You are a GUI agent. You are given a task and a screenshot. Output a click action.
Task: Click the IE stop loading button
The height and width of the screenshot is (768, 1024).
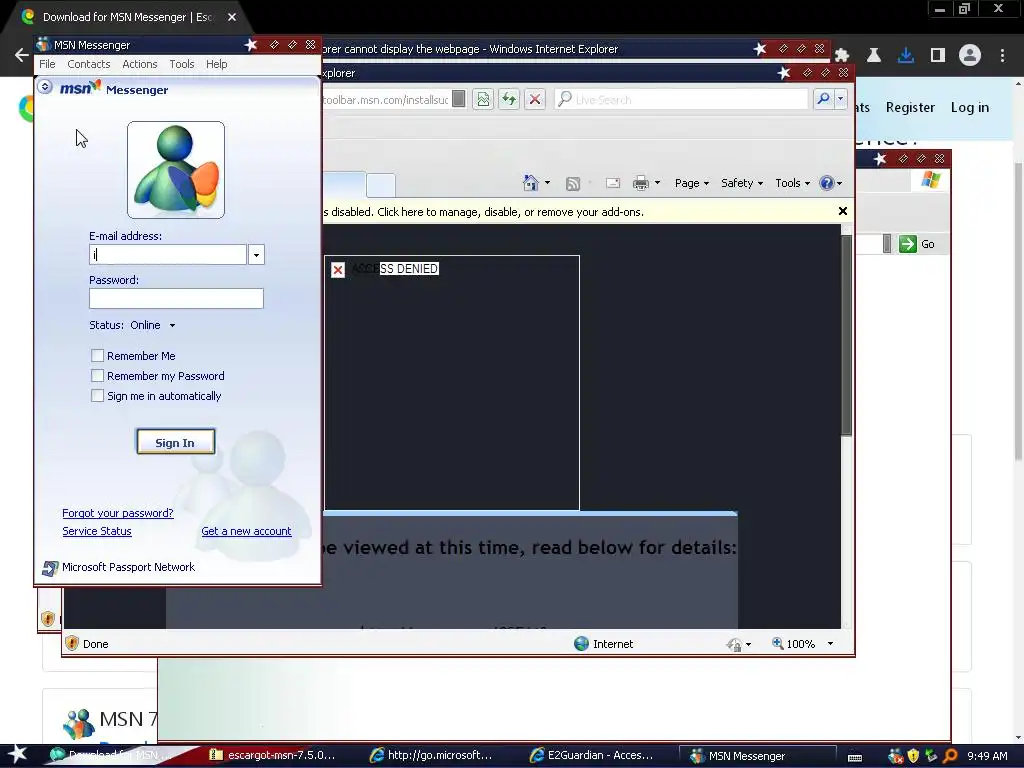535,99
